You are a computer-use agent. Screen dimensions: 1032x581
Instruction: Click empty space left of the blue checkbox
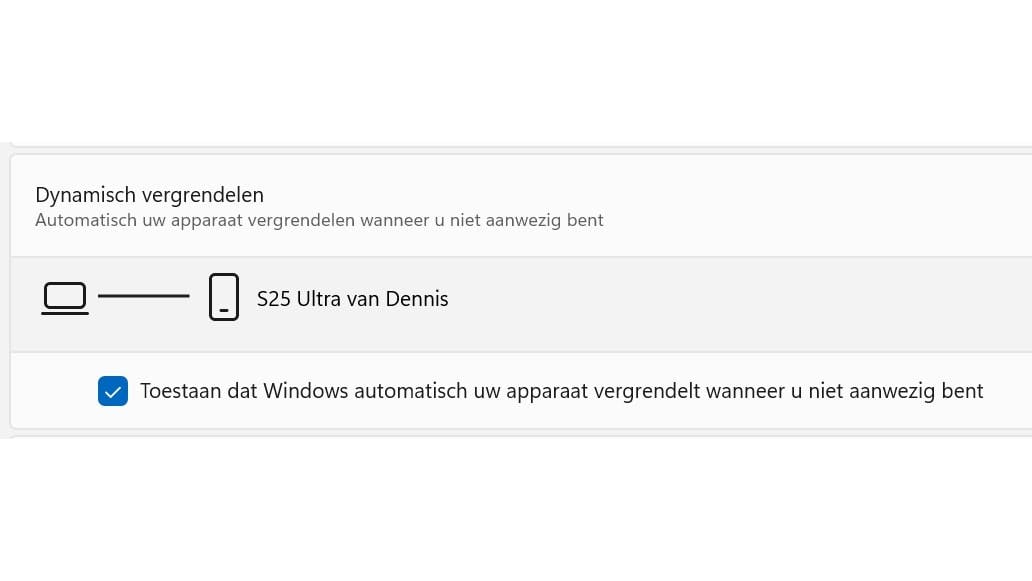pos(55,391)
